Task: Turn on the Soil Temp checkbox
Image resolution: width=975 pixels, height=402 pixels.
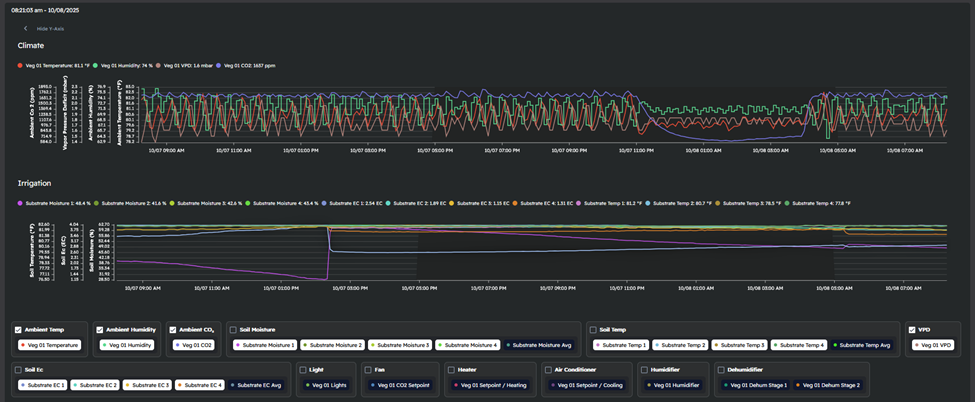Action: coord(593,329)
